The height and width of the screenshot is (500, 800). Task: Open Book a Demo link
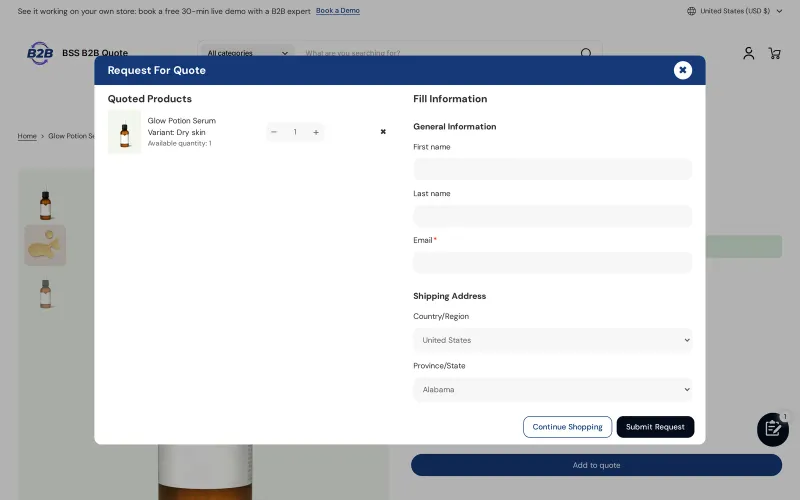[x=338, y=11]
